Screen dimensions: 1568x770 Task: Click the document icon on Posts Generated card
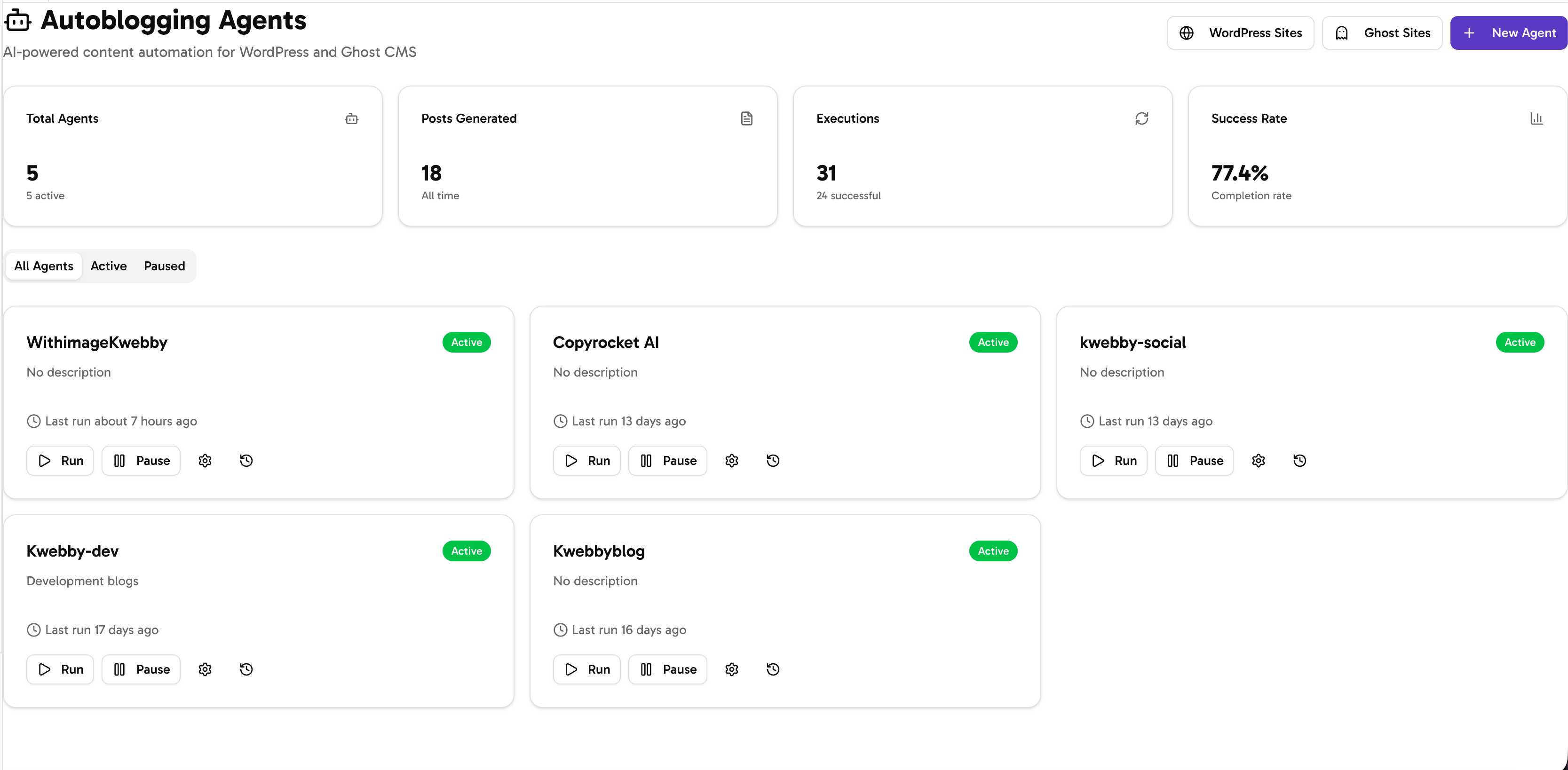coord(747,118)
